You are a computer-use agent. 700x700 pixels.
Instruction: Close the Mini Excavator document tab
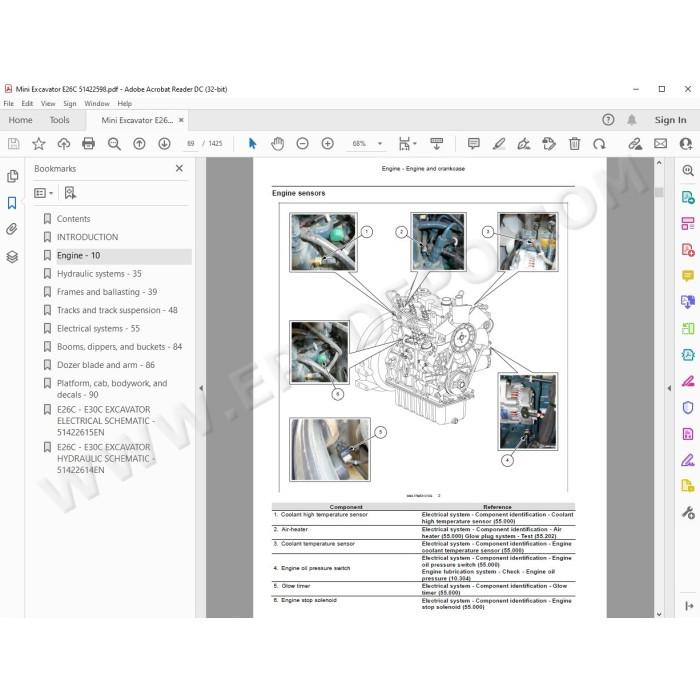[x=181, y=120]
